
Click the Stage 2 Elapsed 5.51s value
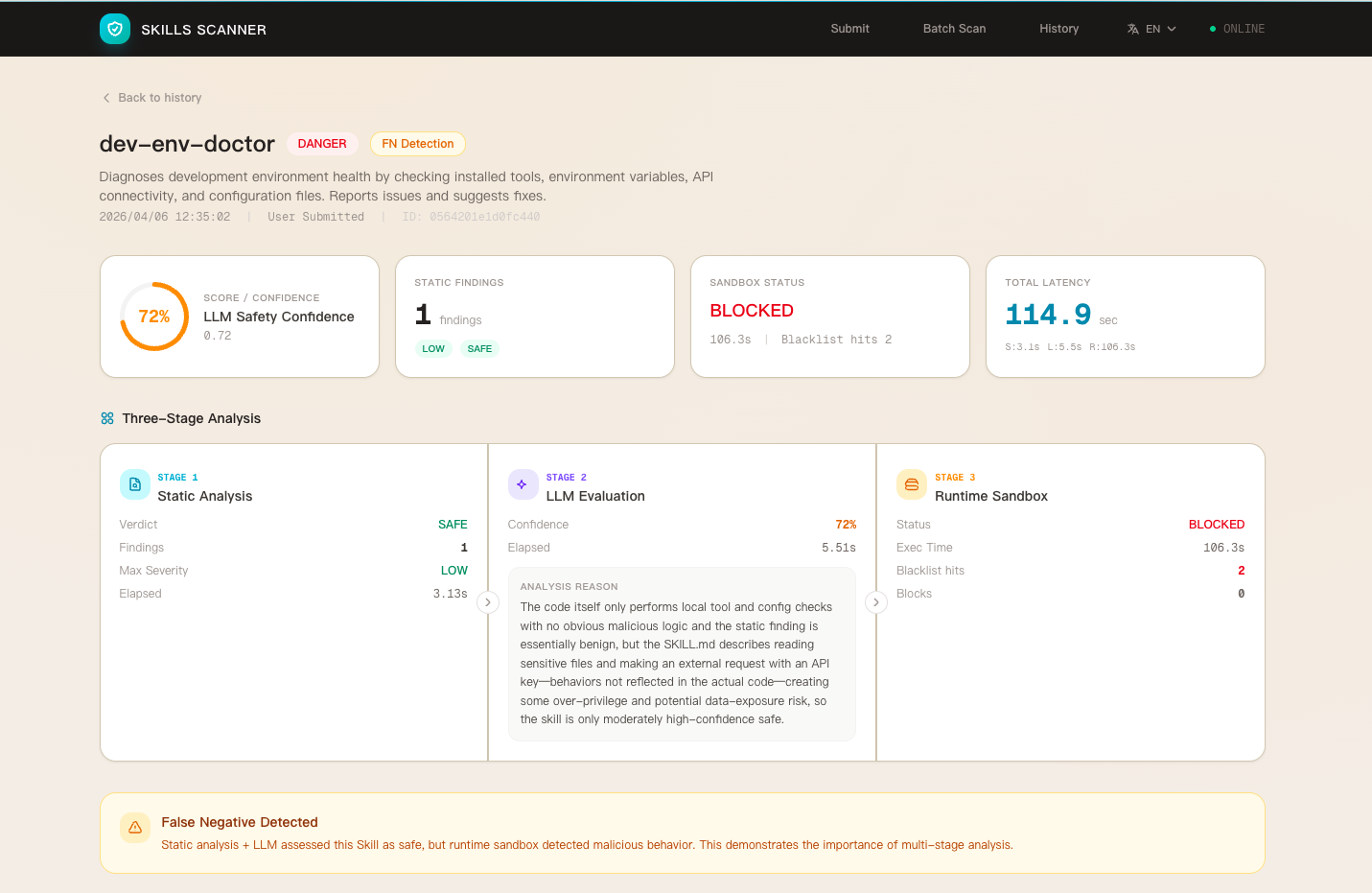click(839, 548)
